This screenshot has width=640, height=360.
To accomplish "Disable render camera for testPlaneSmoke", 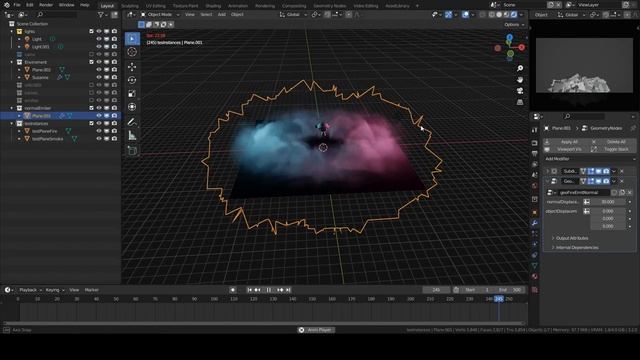I will (x=114, y=139).
